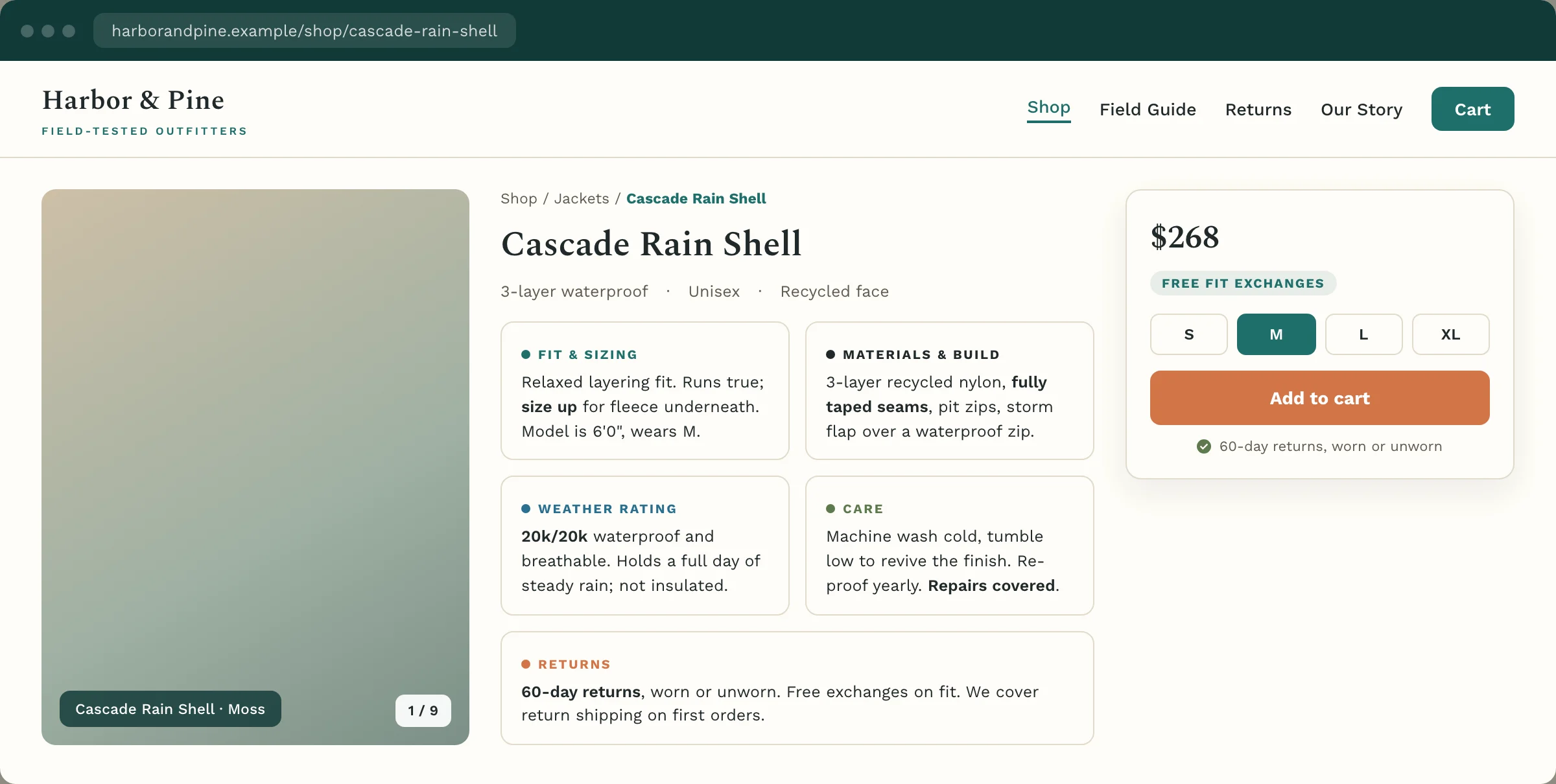This screenshot has height=784, width=1556.
Task: Click the 1 / 9 image counter
Action: pos(423,711)
